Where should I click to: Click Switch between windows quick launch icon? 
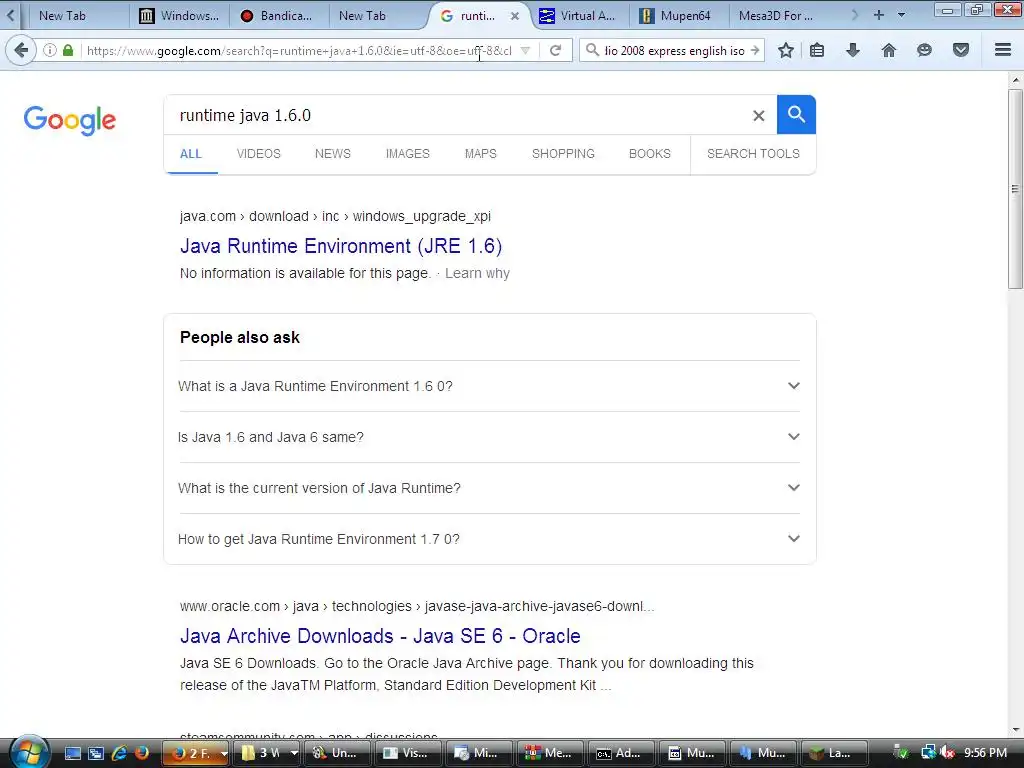pos(96,753)
